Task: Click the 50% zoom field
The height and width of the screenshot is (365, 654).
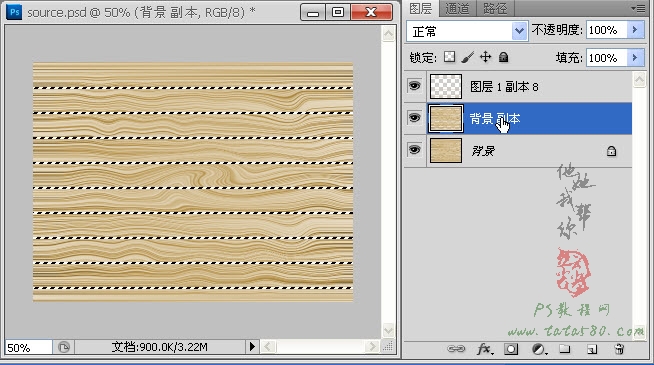Action: click(28, 347)
